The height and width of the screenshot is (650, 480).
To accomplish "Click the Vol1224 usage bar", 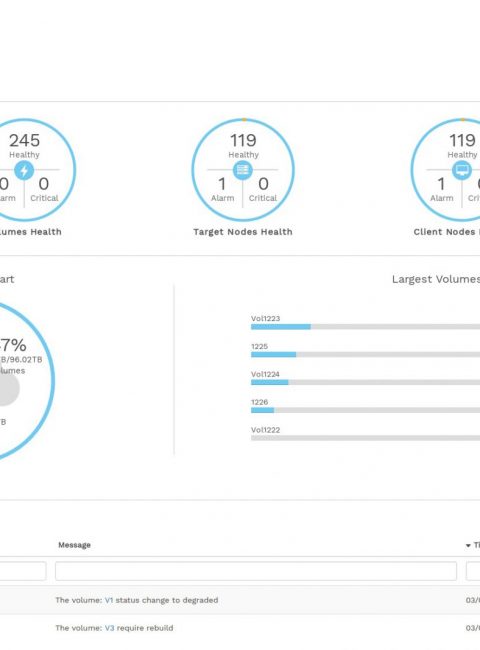I will tap(365, 382).
